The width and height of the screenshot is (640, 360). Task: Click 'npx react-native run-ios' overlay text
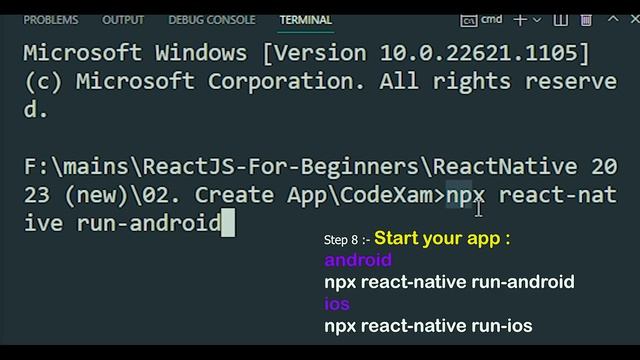click(428, 326)
